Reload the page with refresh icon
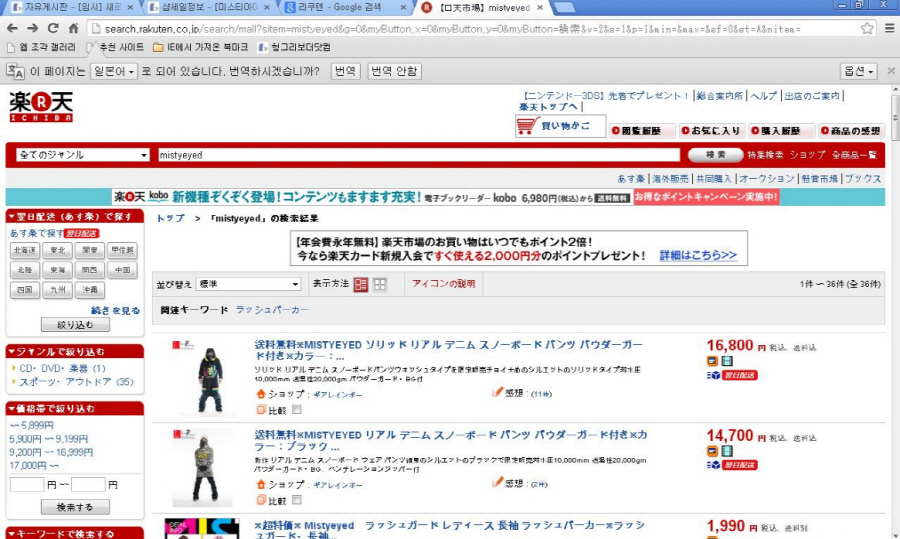This screenshot has height=539, width=900. click(53, 28)
